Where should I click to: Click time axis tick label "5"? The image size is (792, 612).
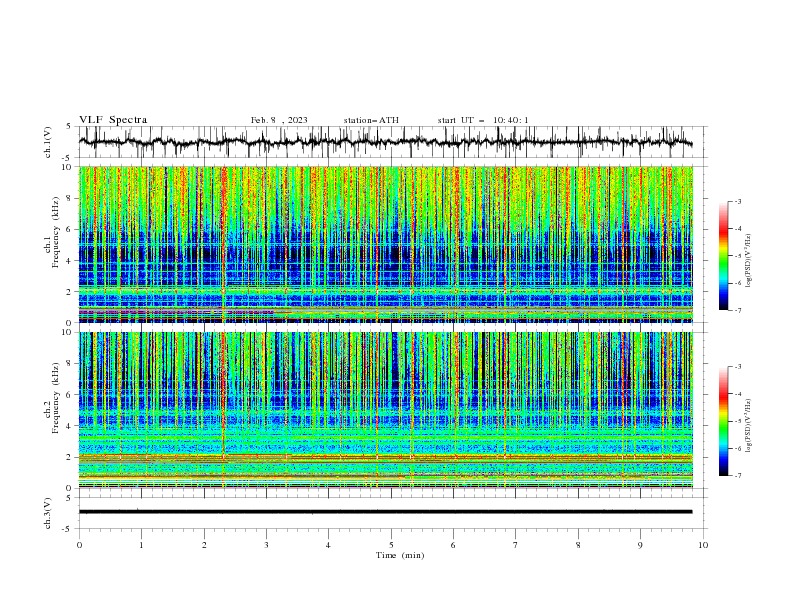[391, 545]
